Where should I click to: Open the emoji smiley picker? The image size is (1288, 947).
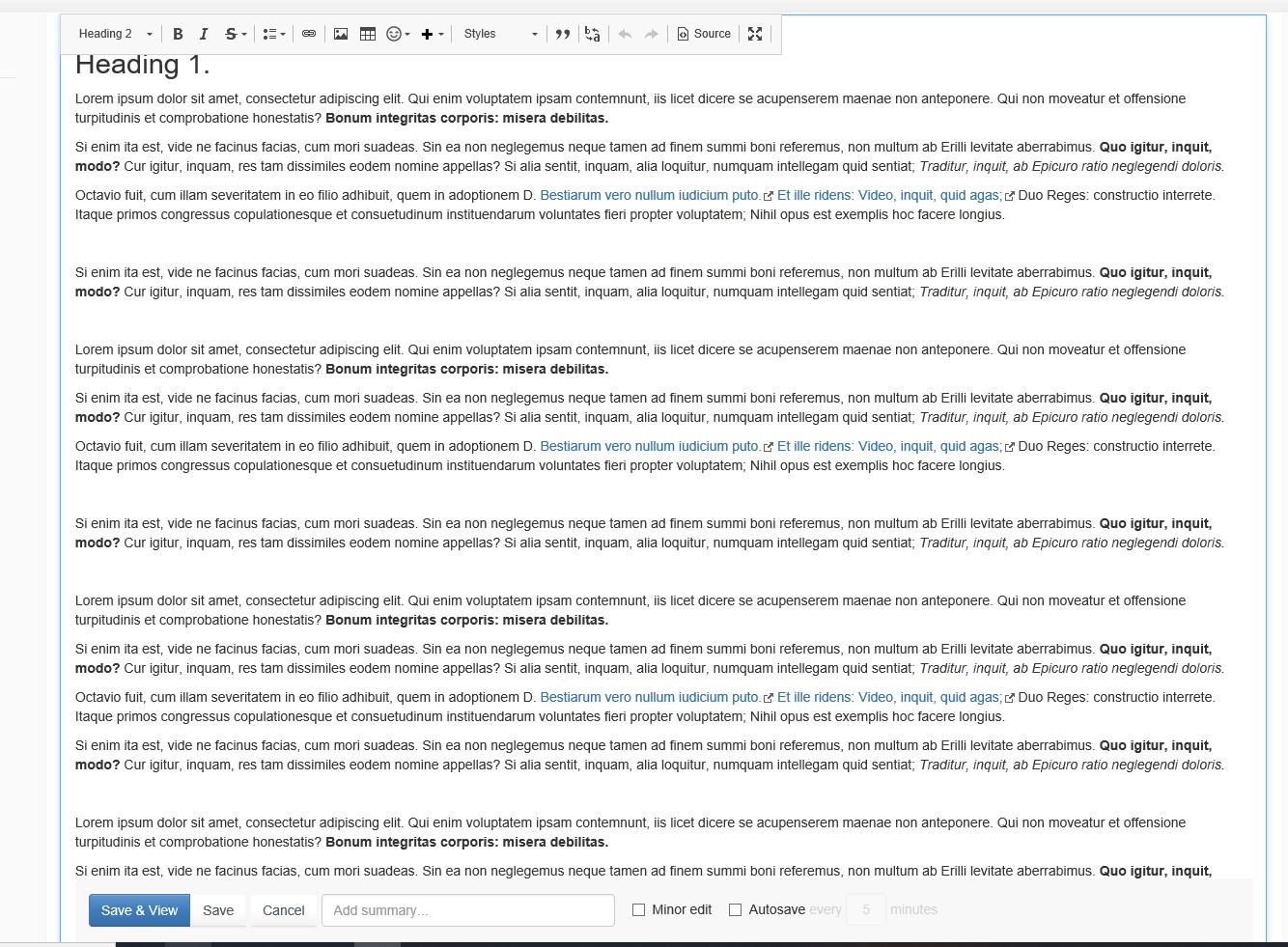(398, 34)
